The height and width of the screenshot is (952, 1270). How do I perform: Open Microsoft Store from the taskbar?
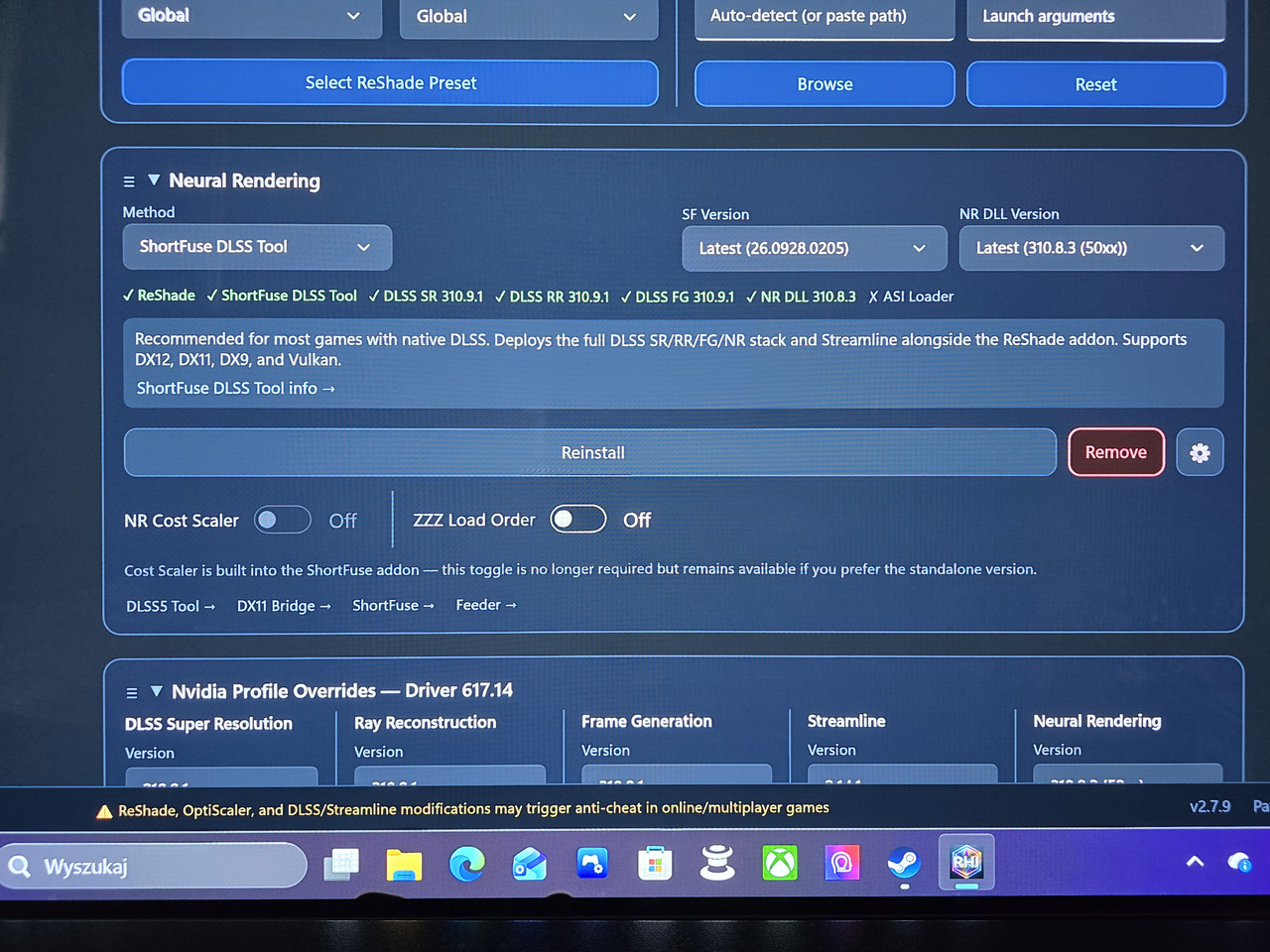tap(655, 865)
